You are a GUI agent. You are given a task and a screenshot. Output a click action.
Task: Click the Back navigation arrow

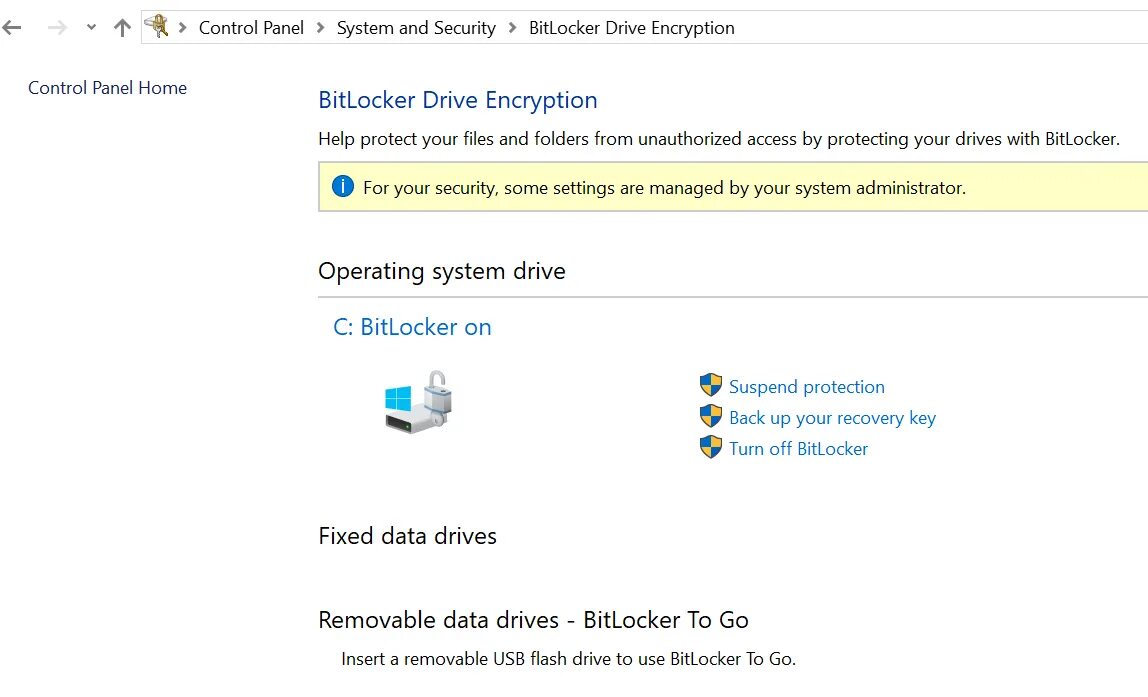(x=12, y=28)
